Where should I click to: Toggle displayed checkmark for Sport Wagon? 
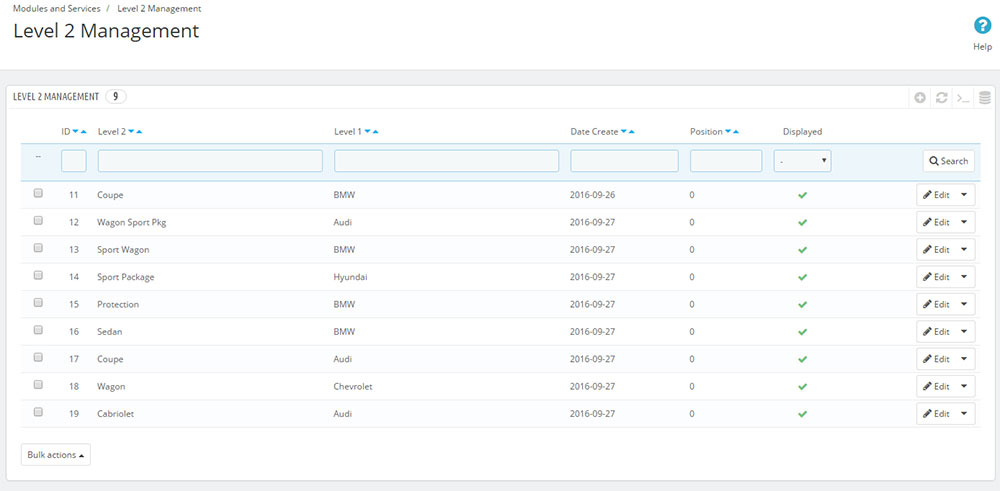point(802,250)
